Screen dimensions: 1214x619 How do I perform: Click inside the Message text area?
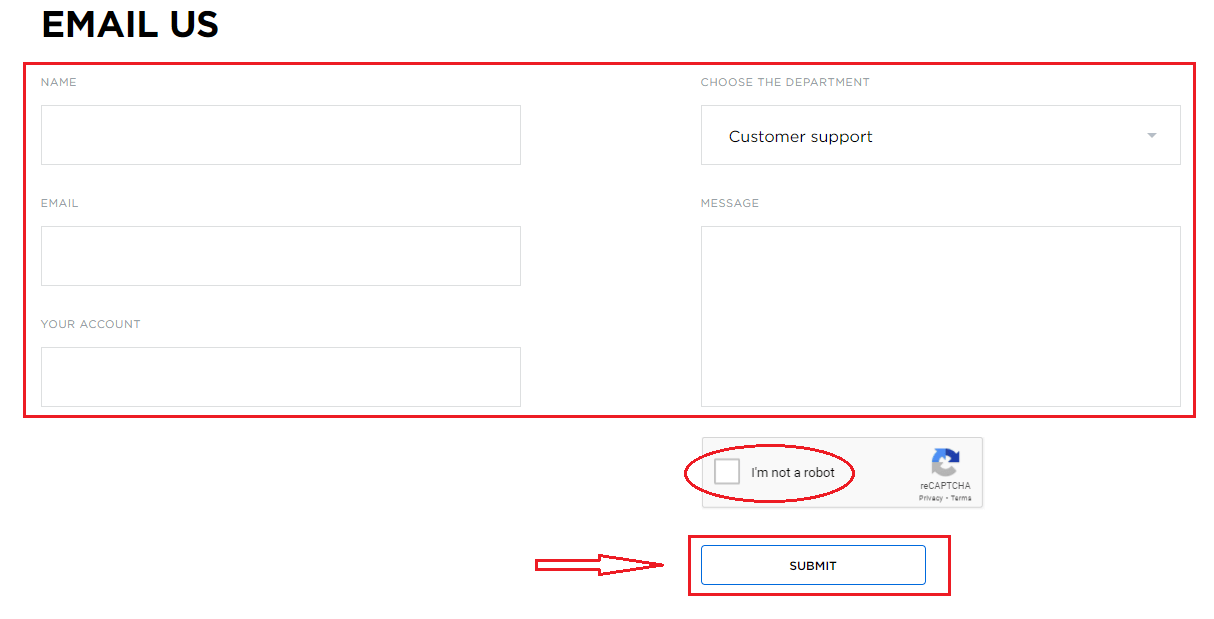(x=940, y=316)
